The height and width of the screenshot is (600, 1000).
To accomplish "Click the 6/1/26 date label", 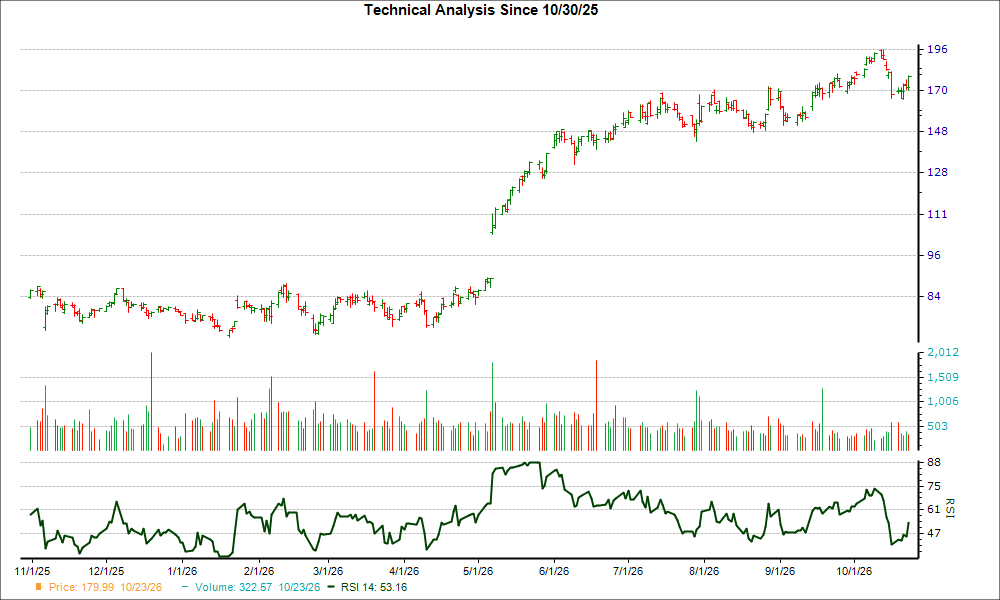I will (x=554, y=571).
